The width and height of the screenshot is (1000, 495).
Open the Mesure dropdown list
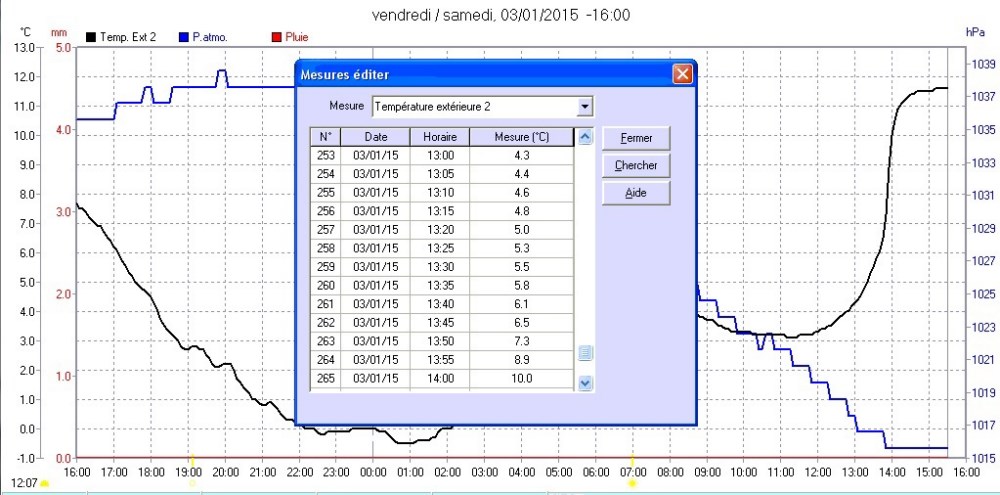(x=585, y=106)
